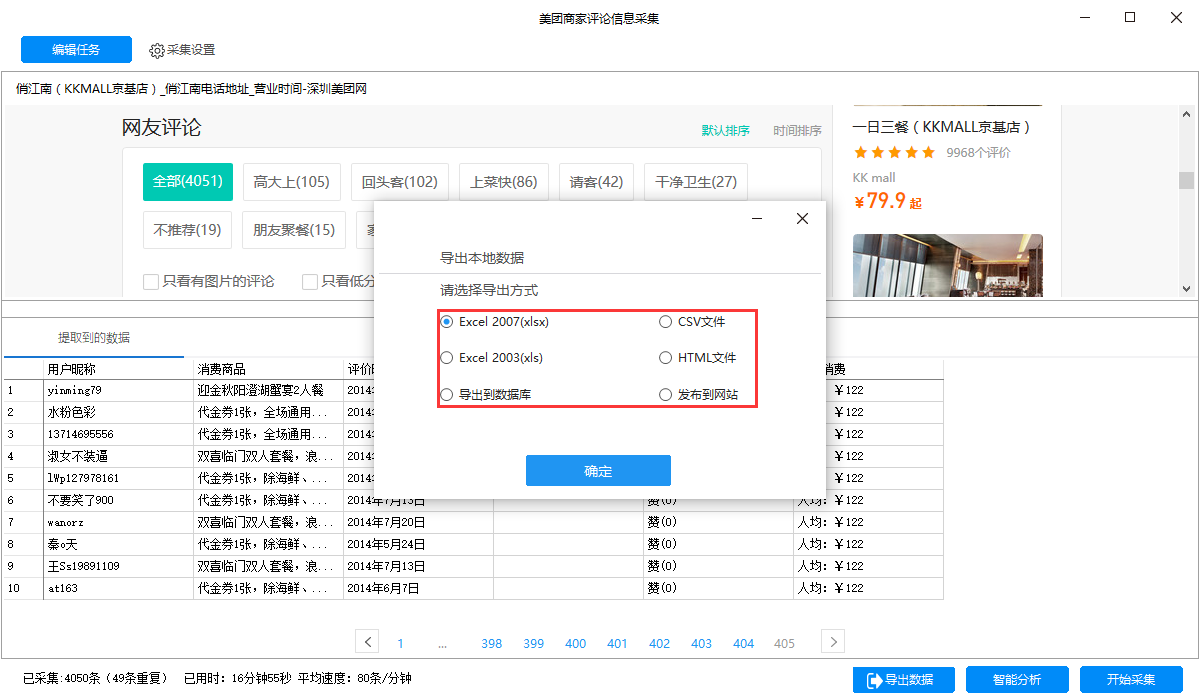1200x700 pixels.
Task: Open the 采集设置 gear settings
Action: (182, 50)
